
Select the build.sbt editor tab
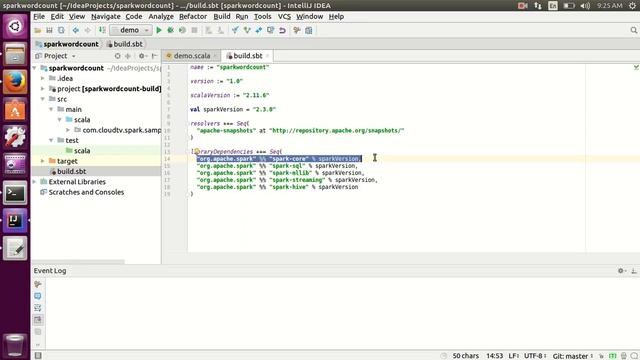pyautogui.click(x=247, y=56)
